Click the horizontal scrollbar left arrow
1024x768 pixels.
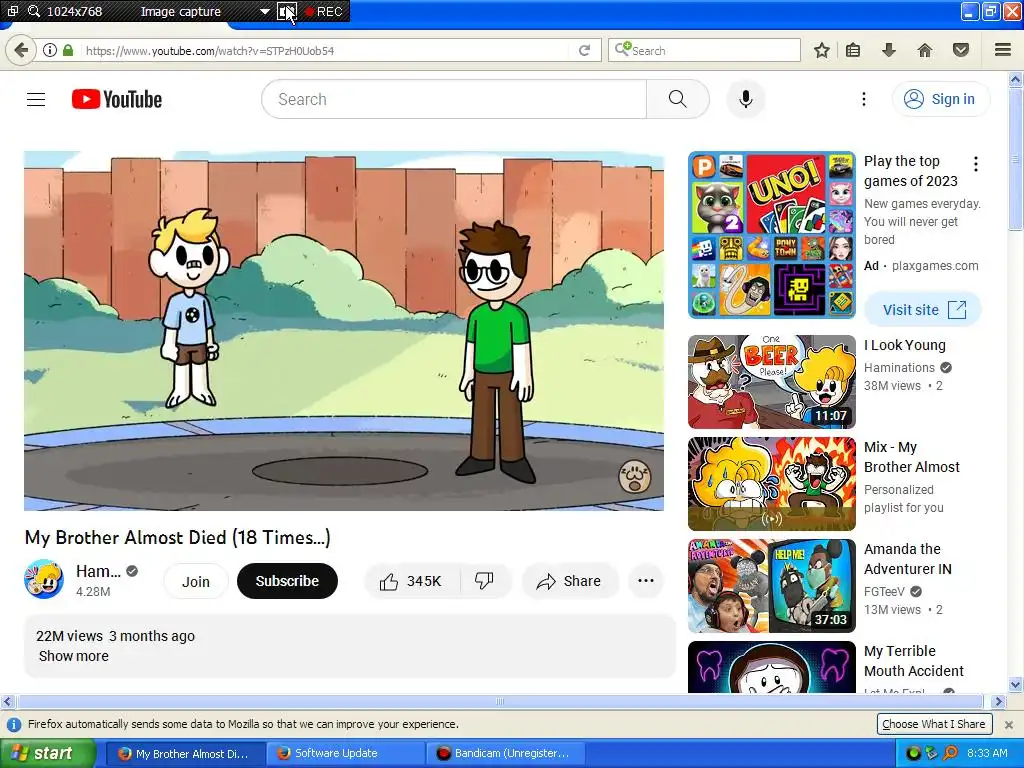click(x=7, y=702)
